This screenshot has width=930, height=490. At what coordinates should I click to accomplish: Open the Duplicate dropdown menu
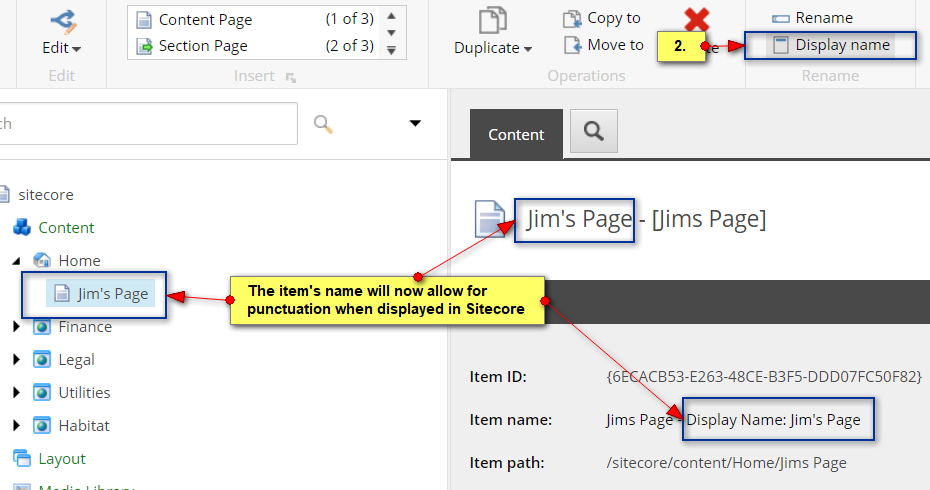[x=492, y=48]
